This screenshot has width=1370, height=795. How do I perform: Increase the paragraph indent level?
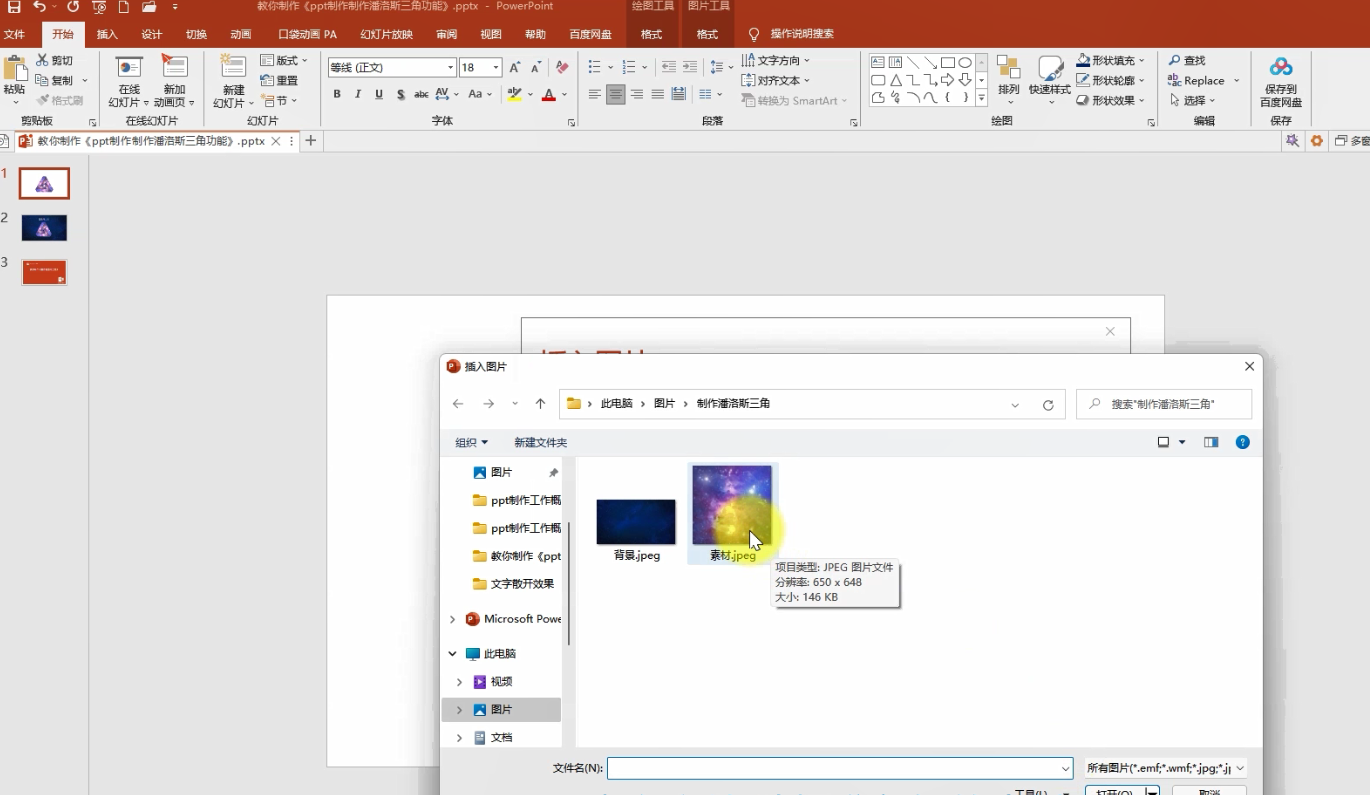pyautogui.click(x=691, y=67)
